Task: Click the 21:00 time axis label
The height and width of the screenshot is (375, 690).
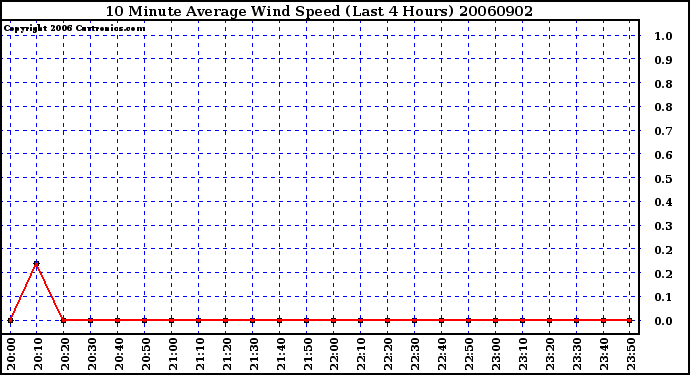Action: click(x=172, y=354)
